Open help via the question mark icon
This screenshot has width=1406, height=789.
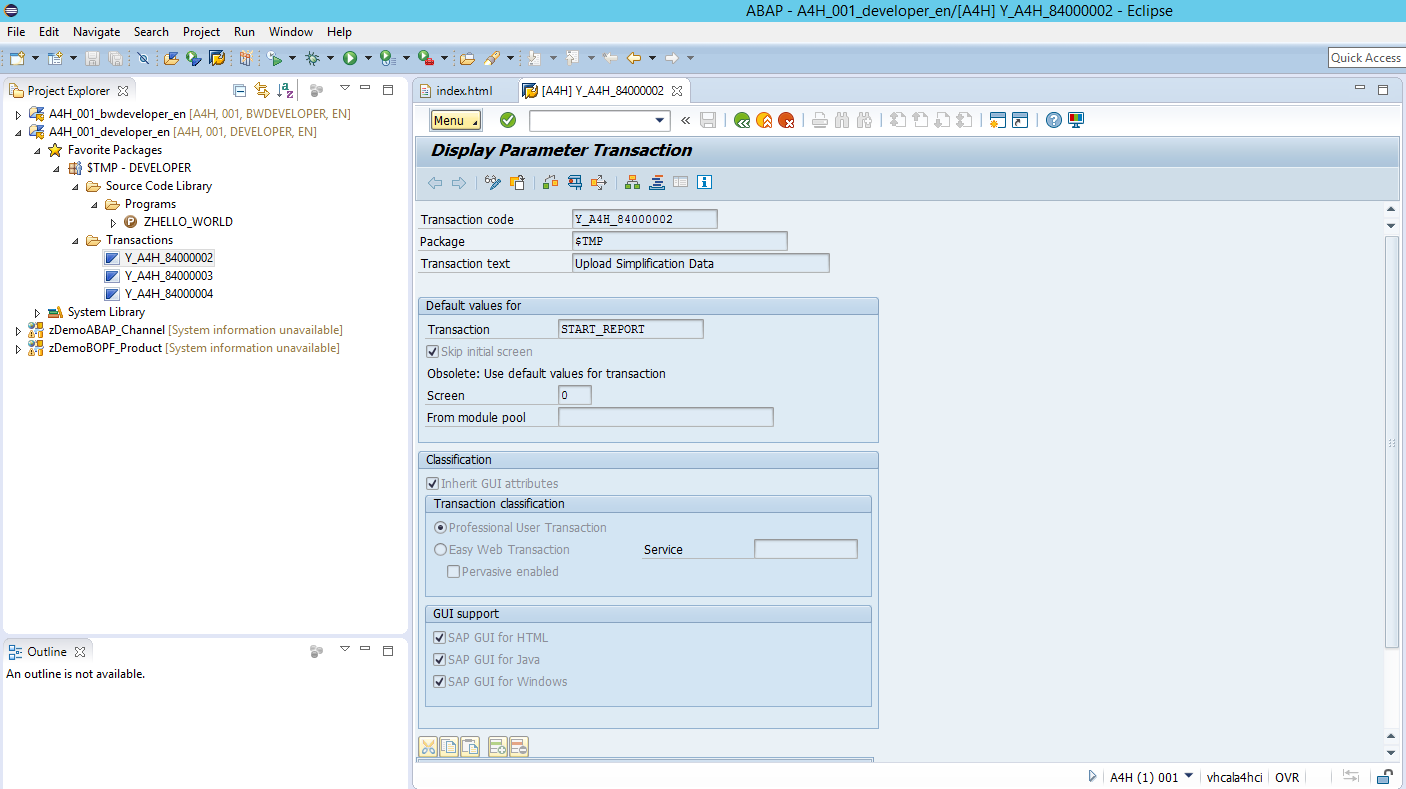pos(1053,119)
